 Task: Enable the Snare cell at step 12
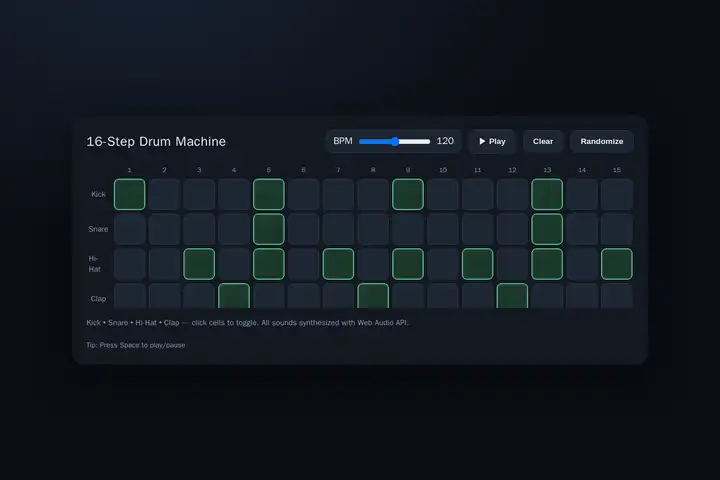pos(512,229)
